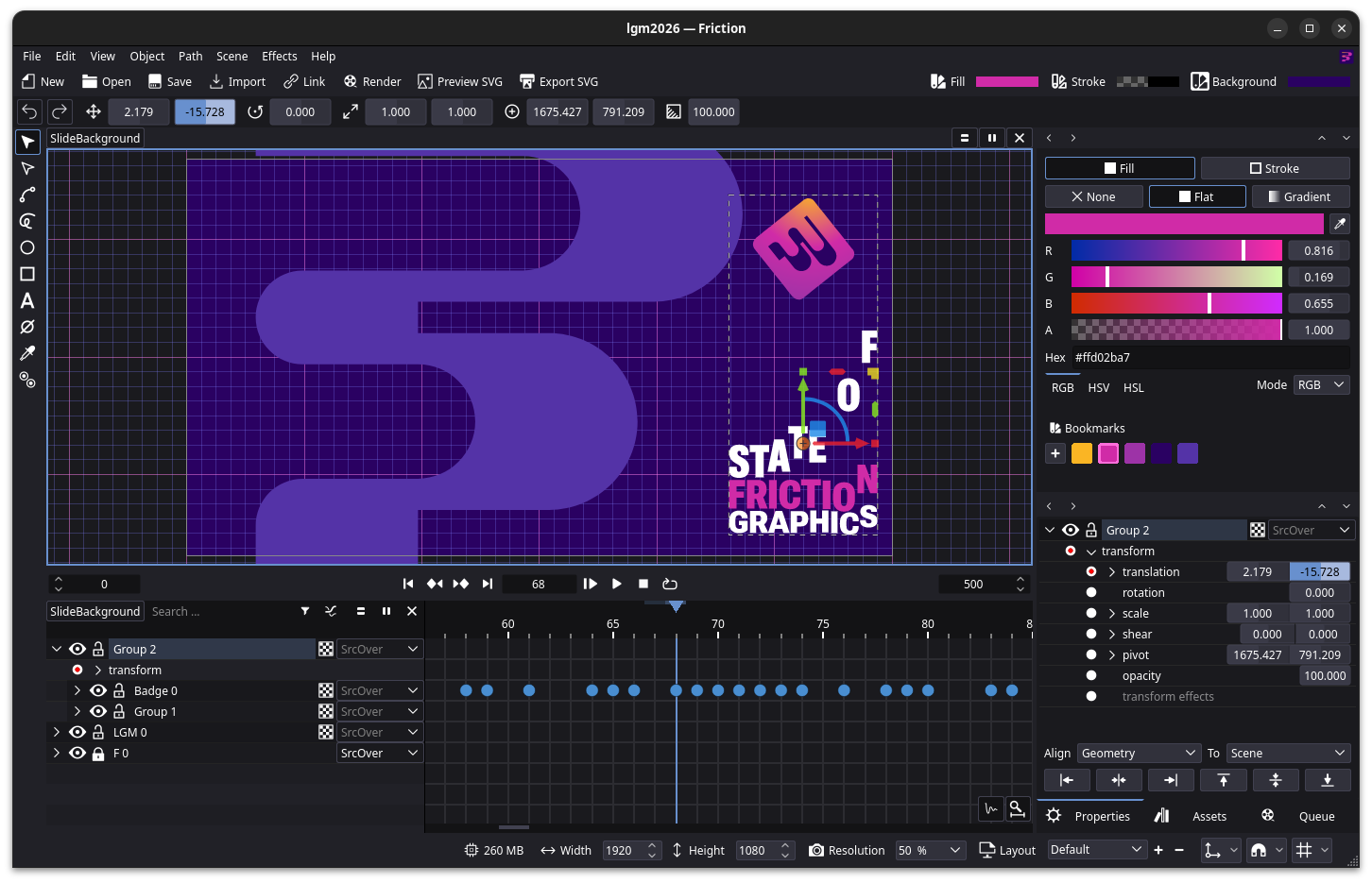Viewport: 1372px width, 883px height.
Task: Select the Rectangle drawing tool
Action: 27,274
